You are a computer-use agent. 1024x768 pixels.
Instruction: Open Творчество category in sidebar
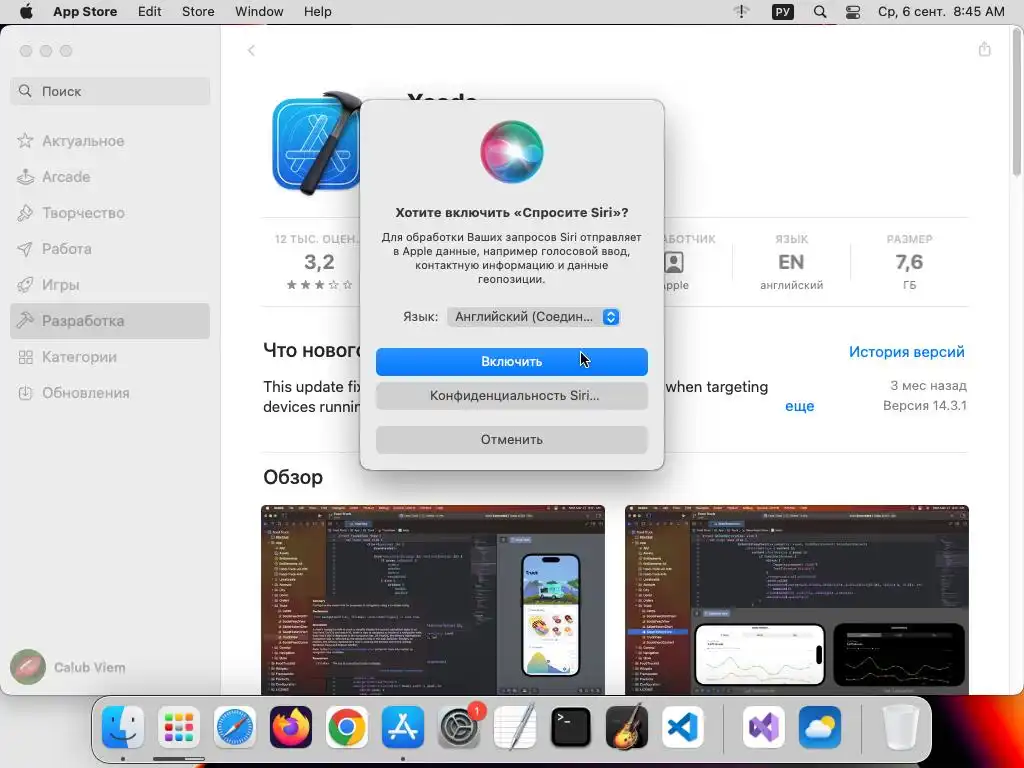[110, 213]
